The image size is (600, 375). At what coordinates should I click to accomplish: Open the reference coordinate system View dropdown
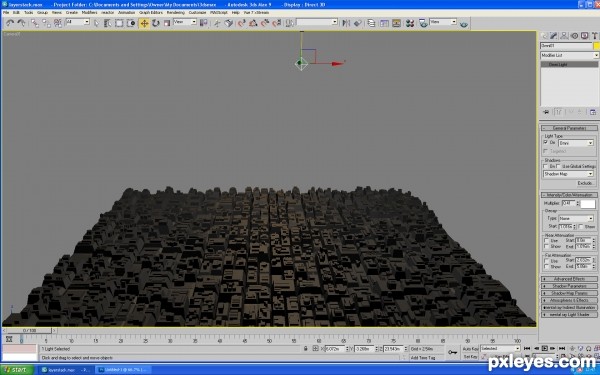[185, 22]
